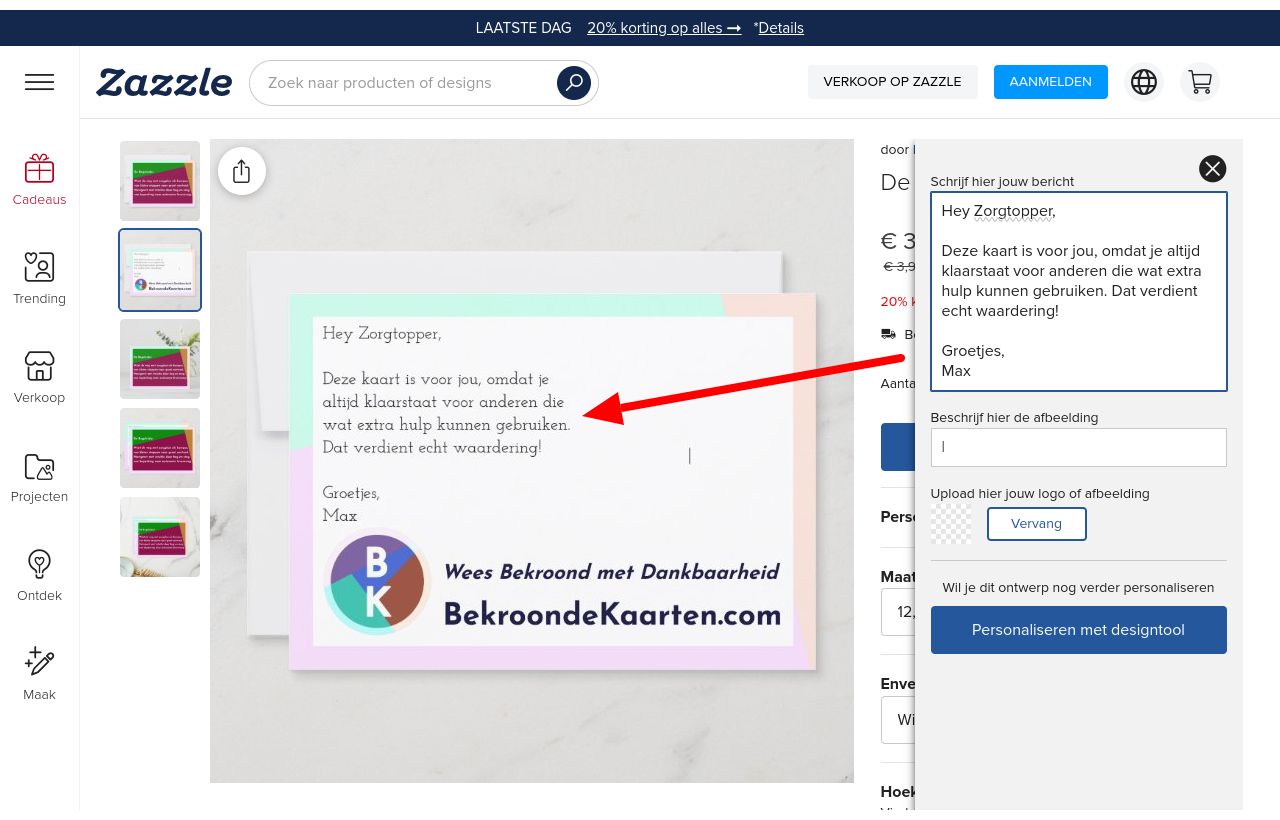Click the Verkoop op Zazzle button

892,82
